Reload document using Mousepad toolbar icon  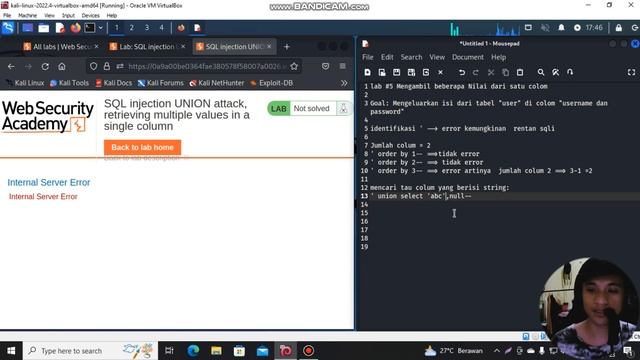click(426, 72)
